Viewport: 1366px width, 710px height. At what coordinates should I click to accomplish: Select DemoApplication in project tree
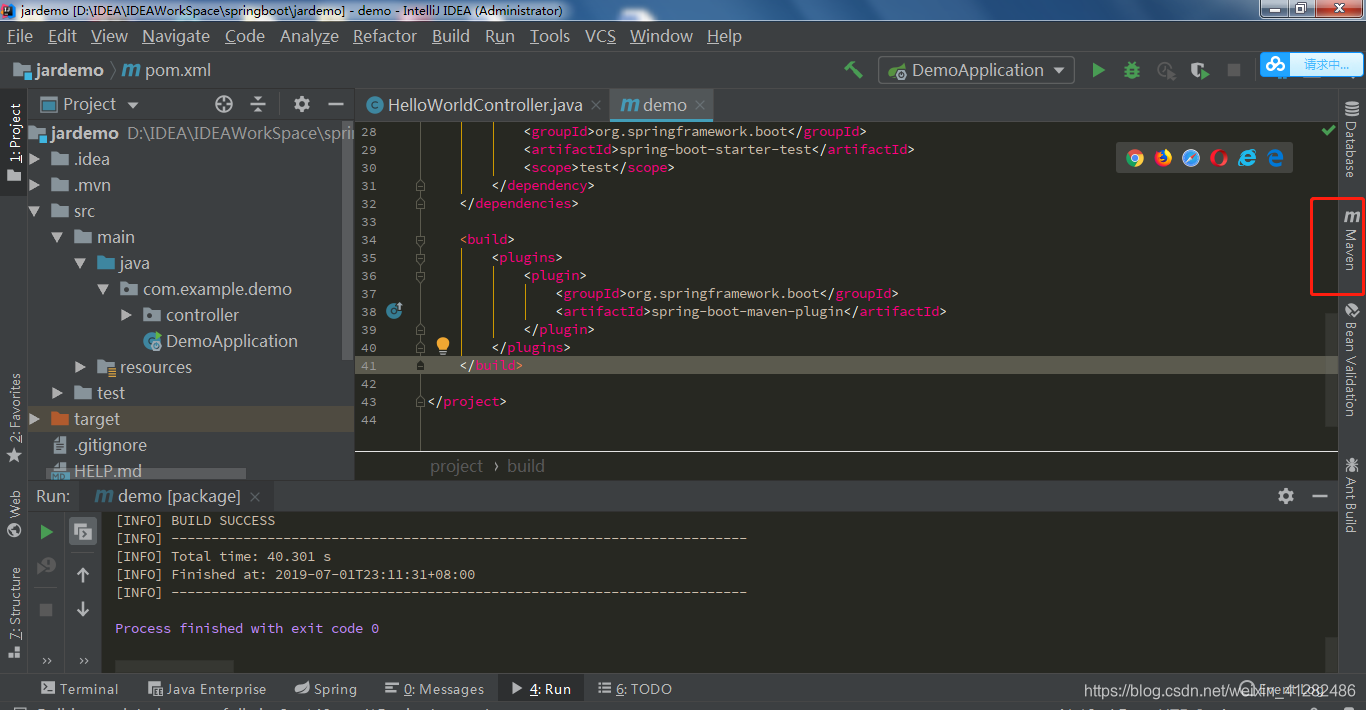(x=221, y=341)
